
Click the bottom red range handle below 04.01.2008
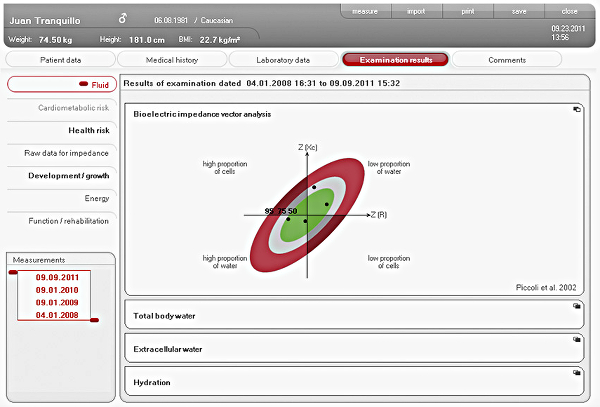(94, 320)
